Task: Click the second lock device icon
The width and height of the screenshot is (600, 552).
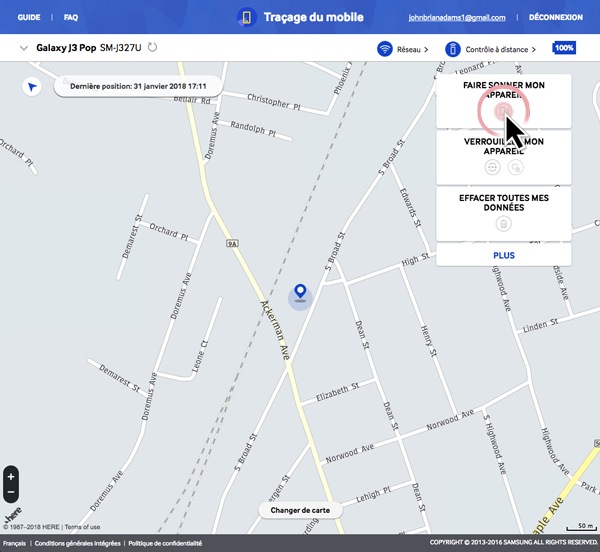Action: coord(515,167)
